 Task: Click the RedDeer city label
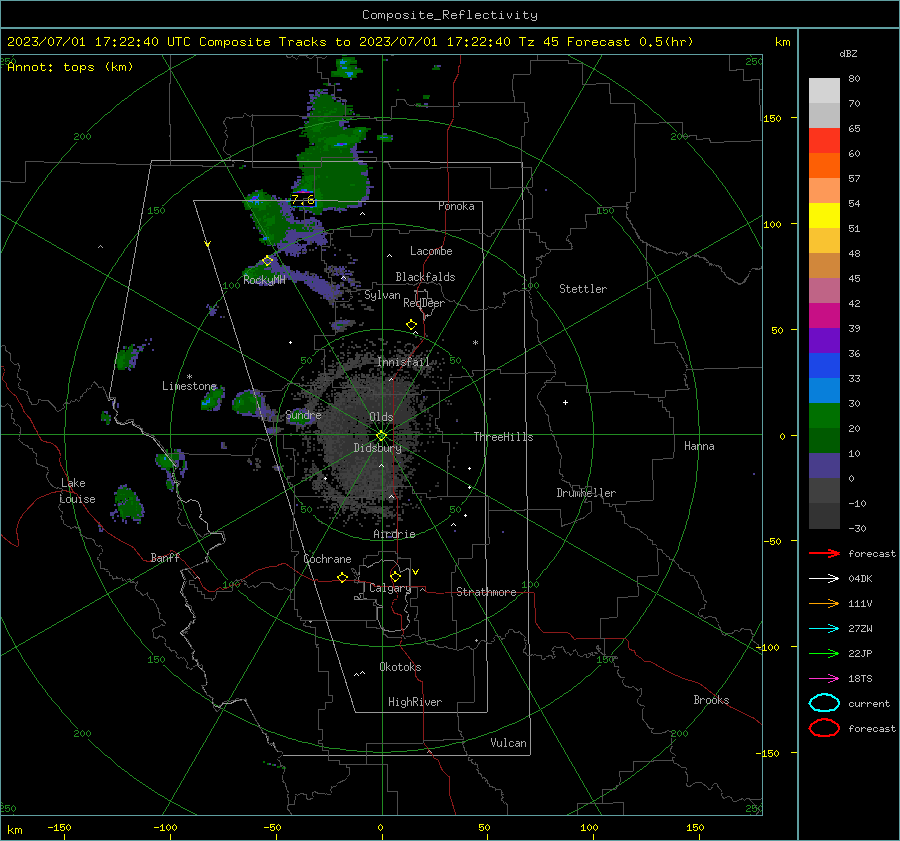click(424, 303)
